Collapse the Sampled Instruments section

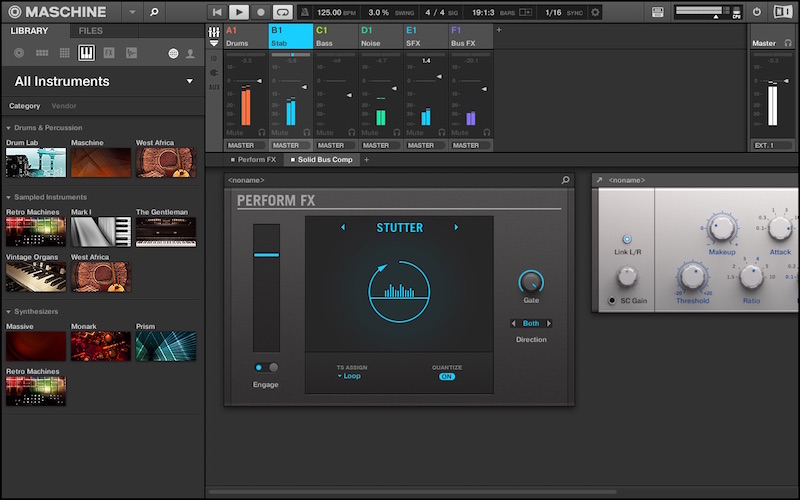pyautogui.click(x=9, y=197)
